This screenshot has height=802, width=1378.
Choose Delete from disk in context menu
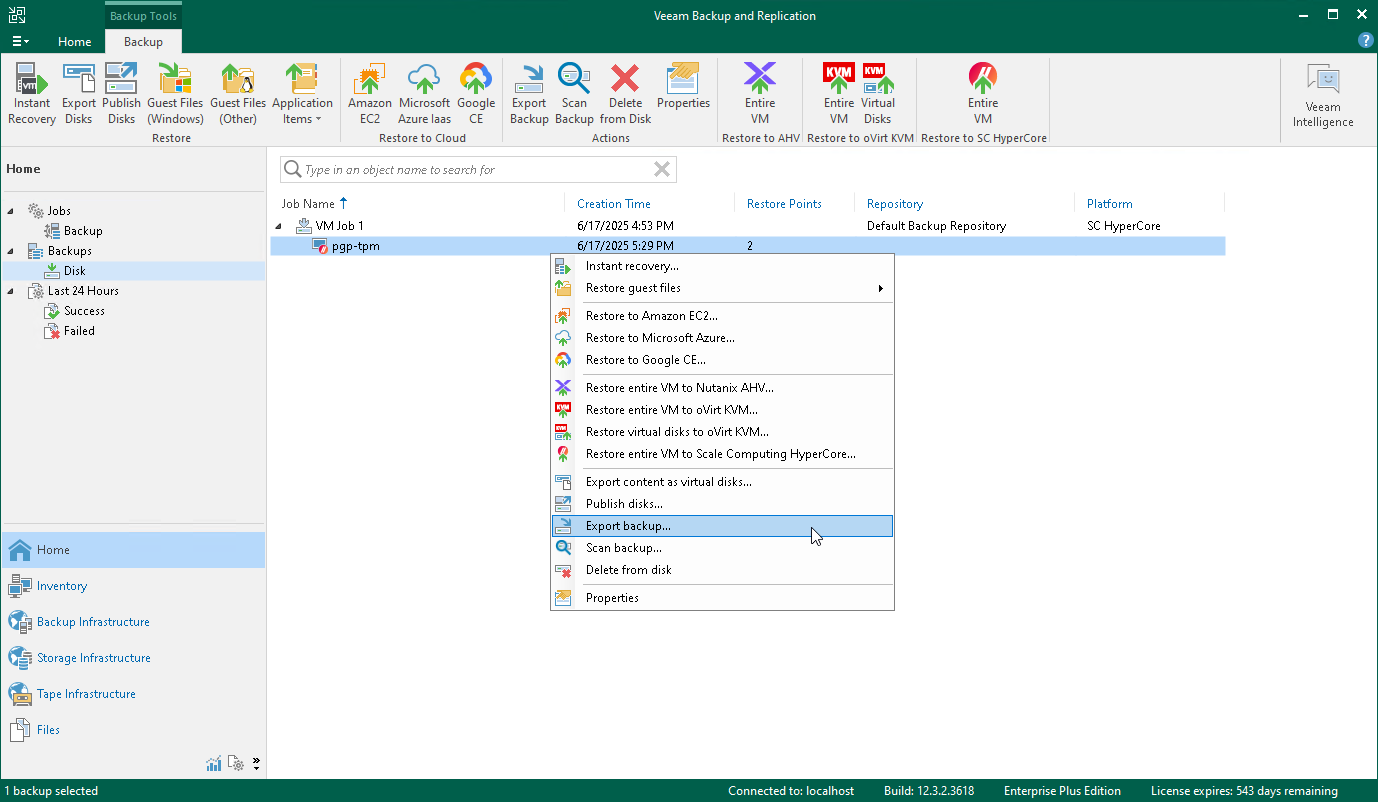click(722, 570)
